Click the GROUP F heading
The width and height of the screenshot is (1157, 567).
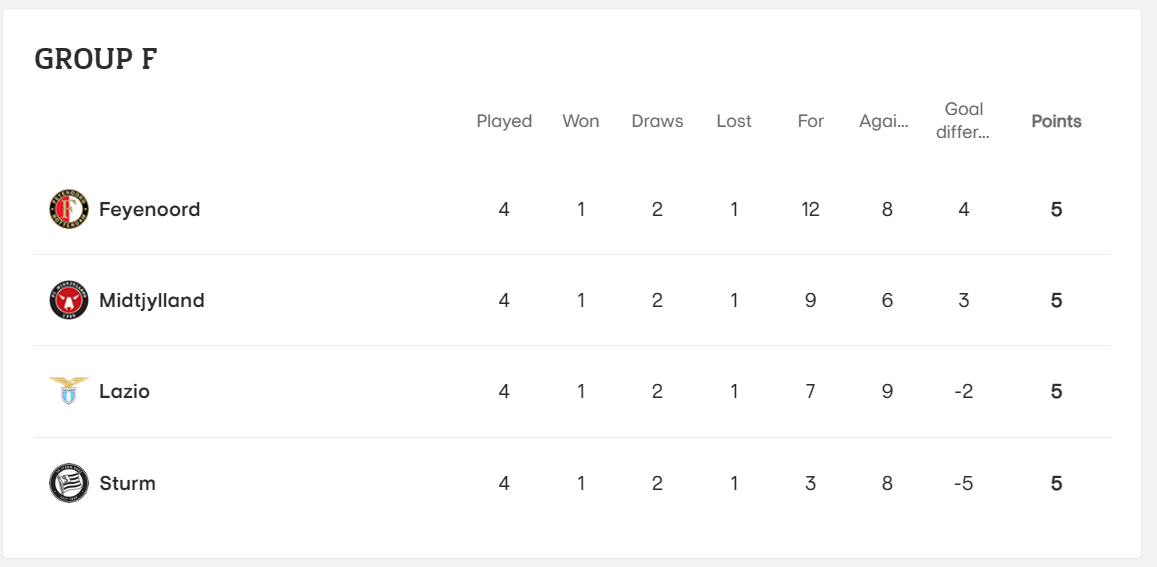click(96, 59)
